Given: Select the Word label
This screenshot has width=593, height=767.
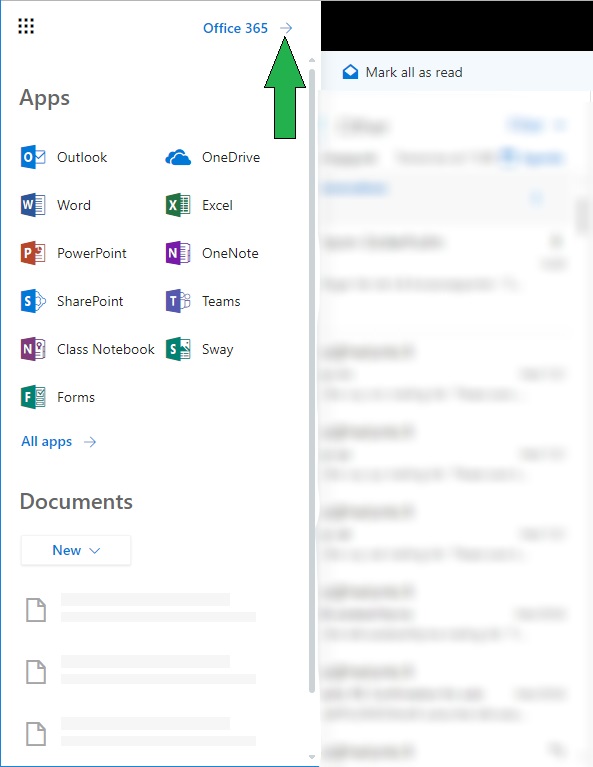Looking at the screenshot, I should coord(74,205).
